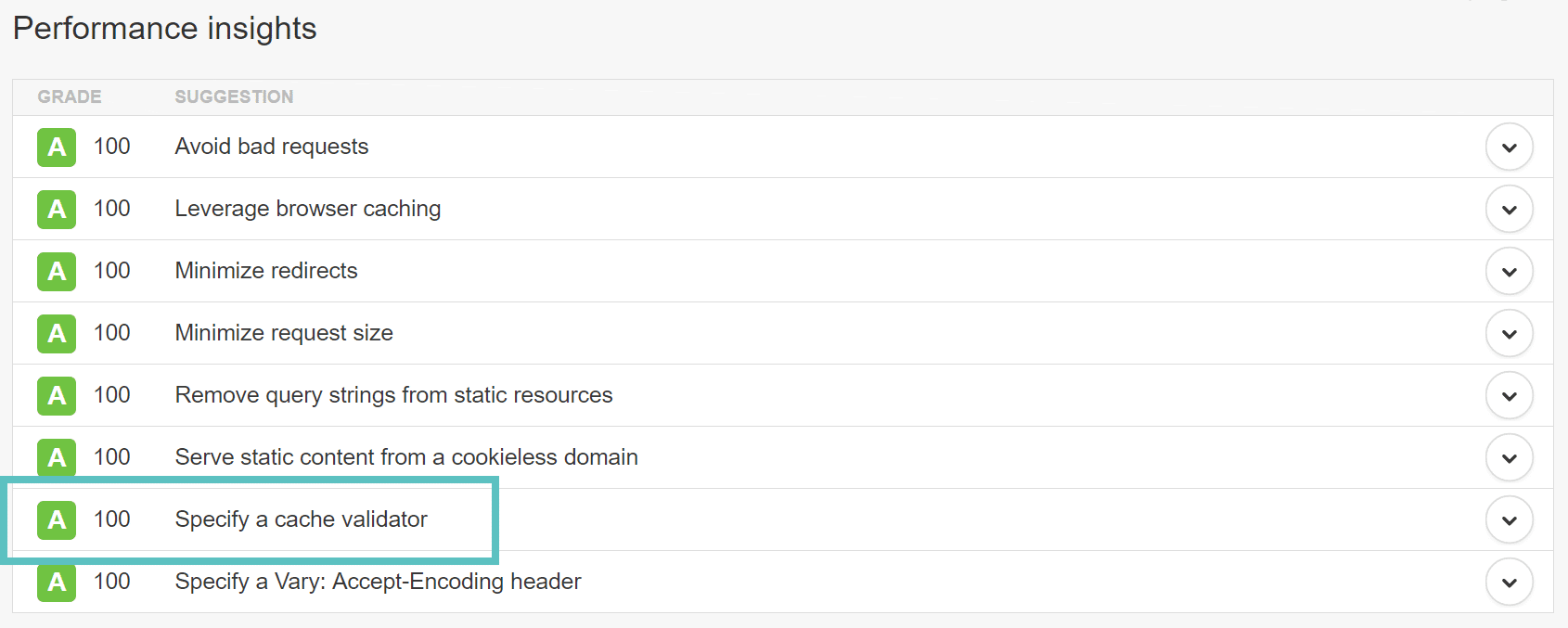
Task: Click the score 100 next to Specify a cache validator
Action: (112, 519)
